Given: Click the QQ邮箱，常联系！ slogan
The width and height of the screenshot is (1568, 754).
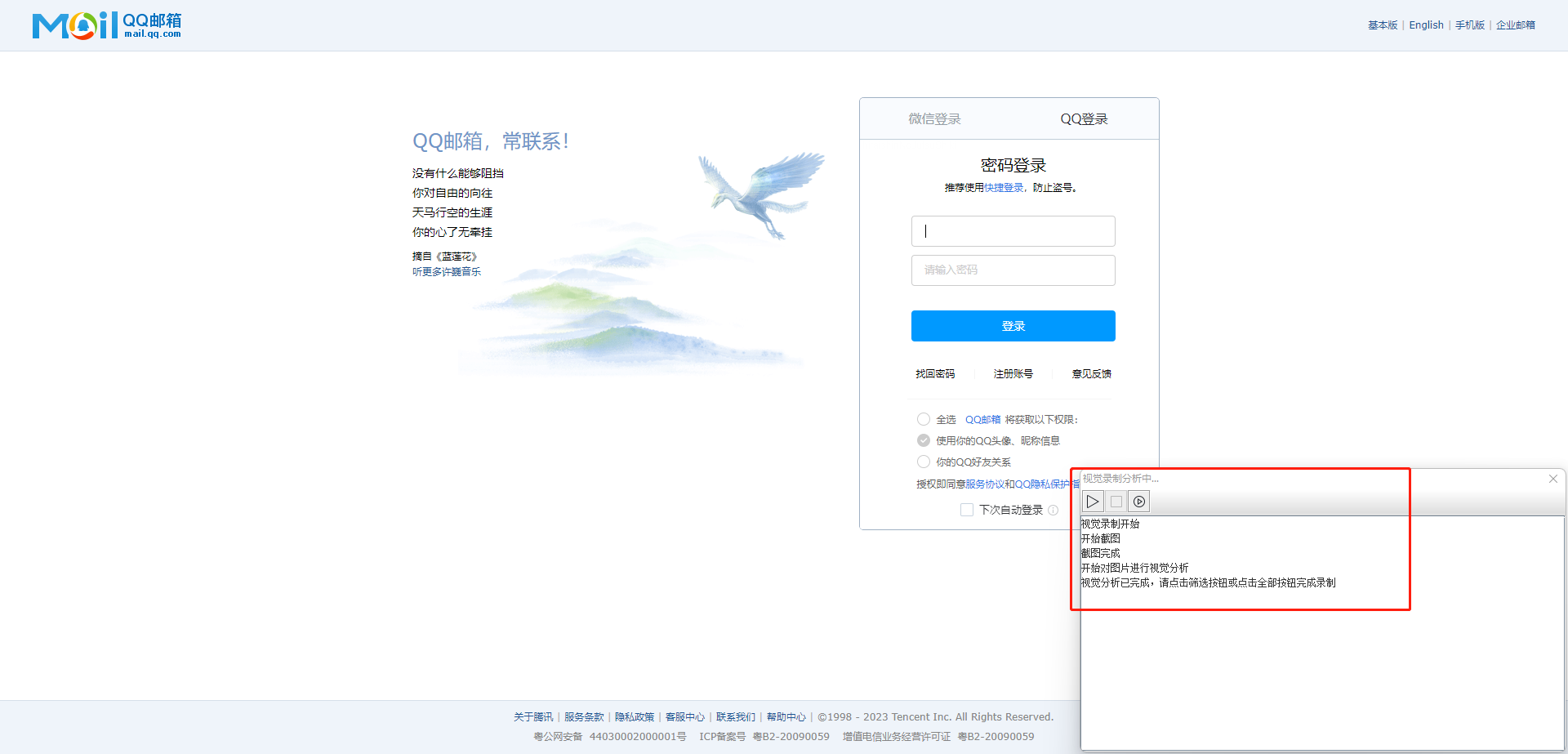Looking at the screenshot, I should pyautogui.click(x=491, y=142).
